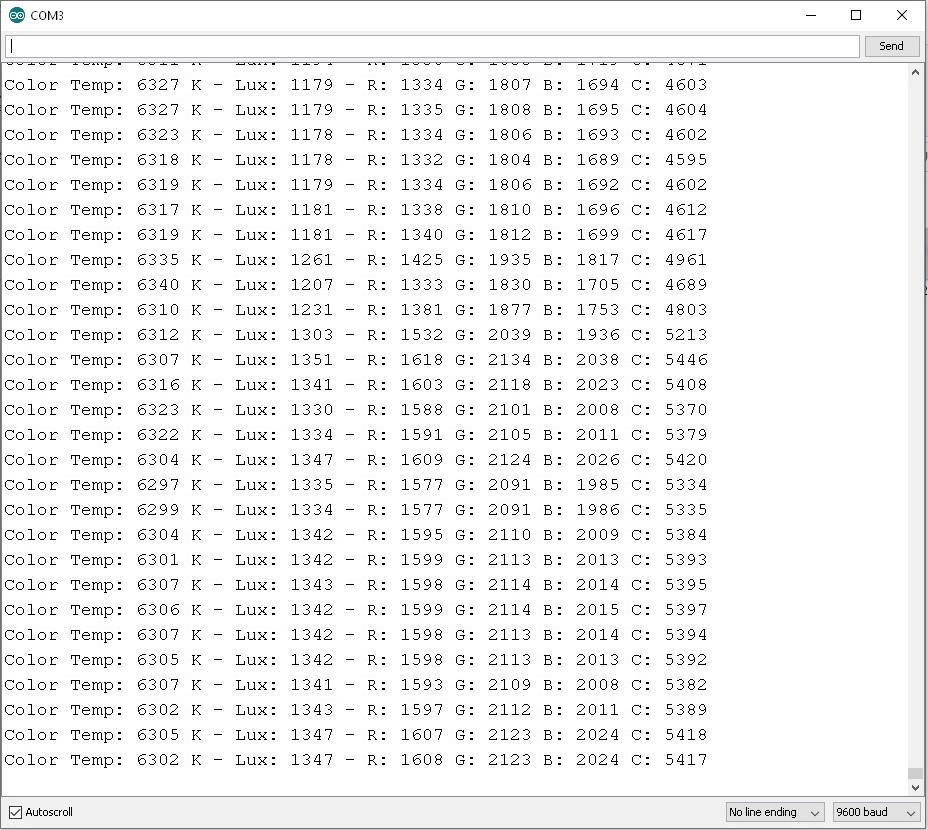
Task: Click the R value 1618
Action: pos(421,360)
